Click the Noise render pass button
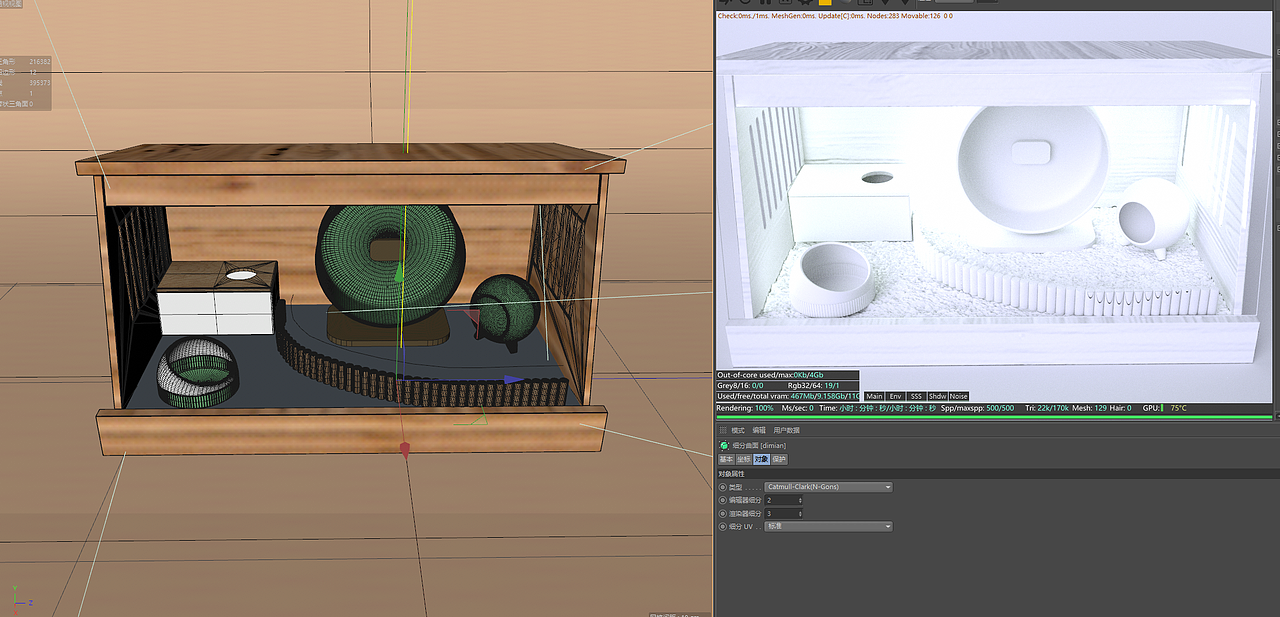This screenshot has width=1280, height=617. pyautogui.click(x=958, y=396)
